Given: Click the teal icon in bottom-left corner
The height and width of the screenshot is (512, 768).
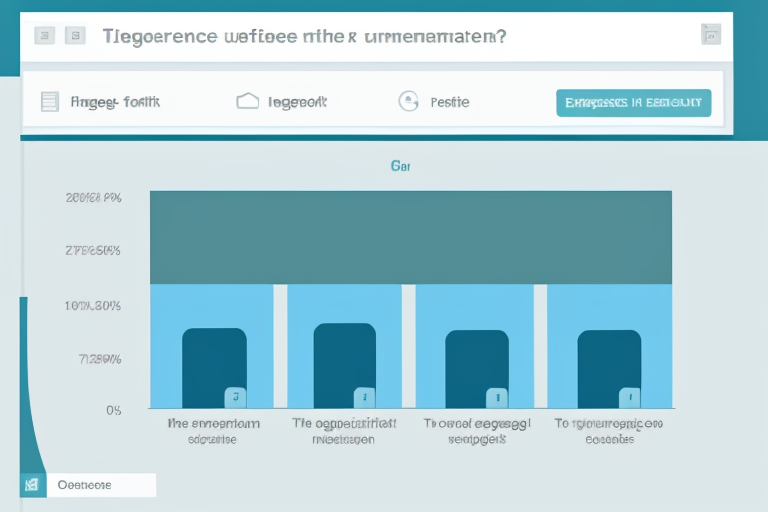Looking at the screenshot, I should pos(31,485).
